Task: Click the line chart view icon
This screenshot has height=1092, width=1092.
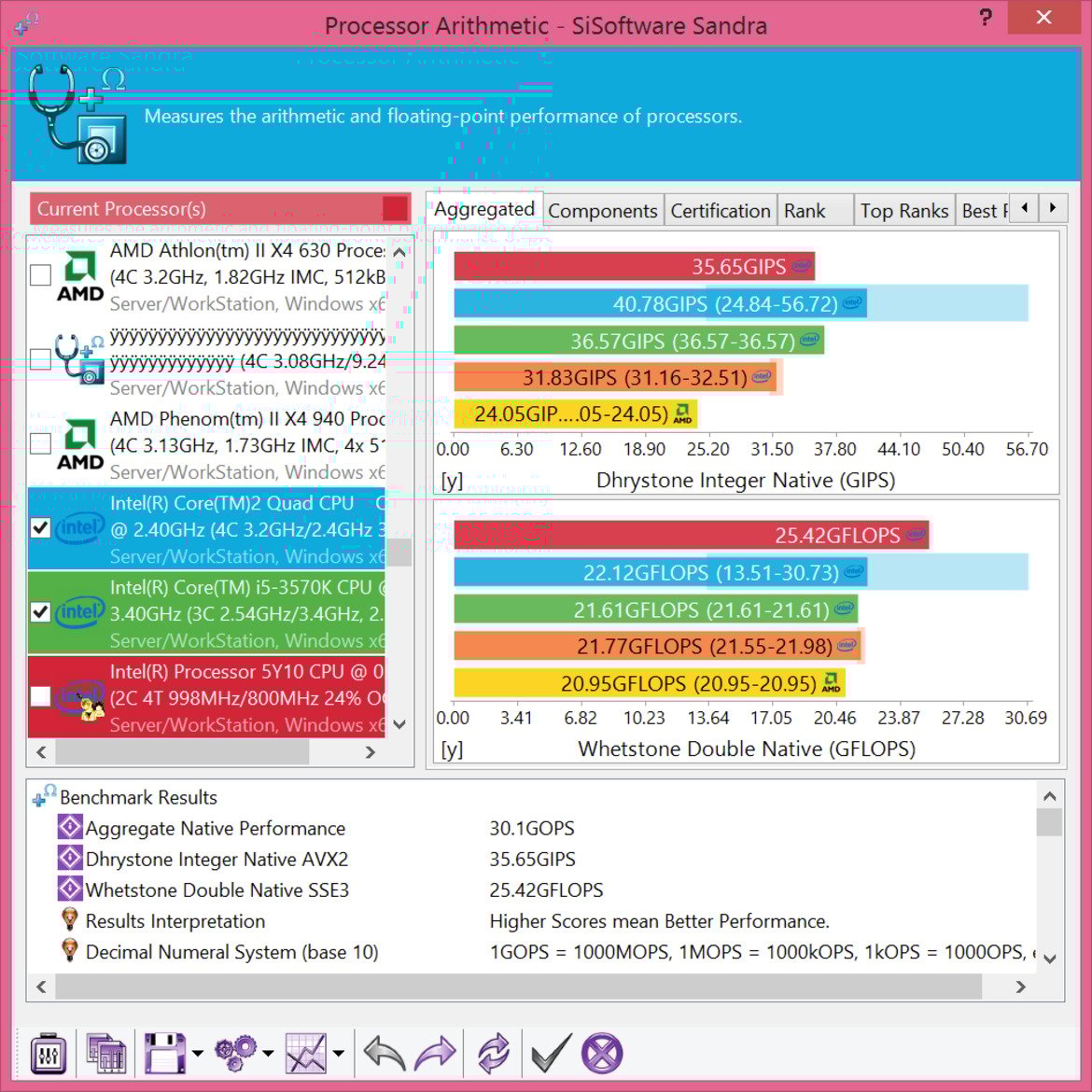Action: (306, 1053)
